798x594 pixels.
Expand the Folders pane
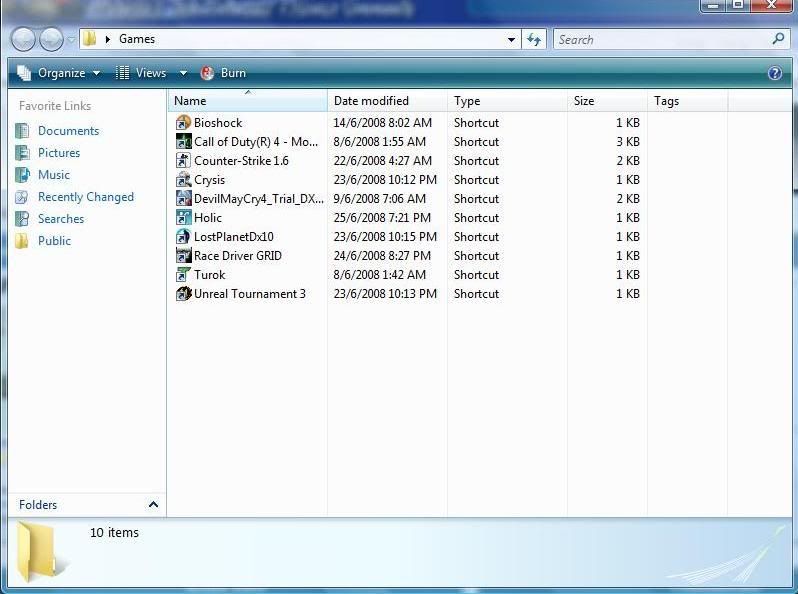153,505
